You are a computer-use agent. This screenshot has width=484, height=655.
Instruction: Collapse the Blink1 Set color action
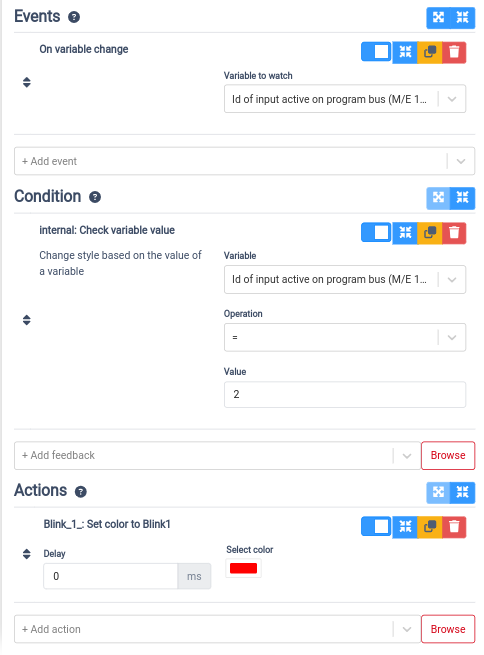pos(405,527)
